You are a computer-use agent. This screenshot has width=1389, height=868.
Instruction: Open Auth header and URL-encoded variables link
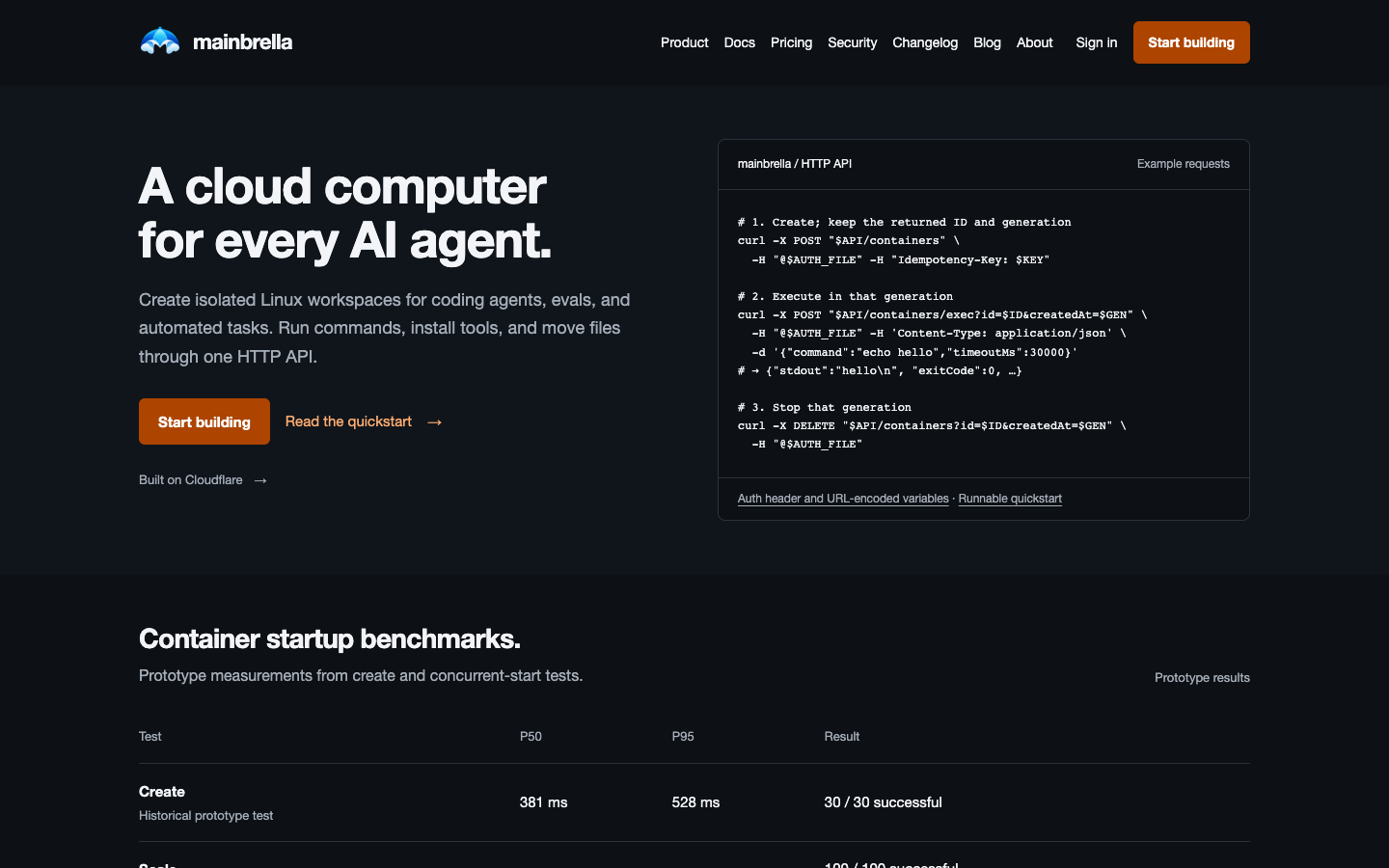click(x=843, y=499)
